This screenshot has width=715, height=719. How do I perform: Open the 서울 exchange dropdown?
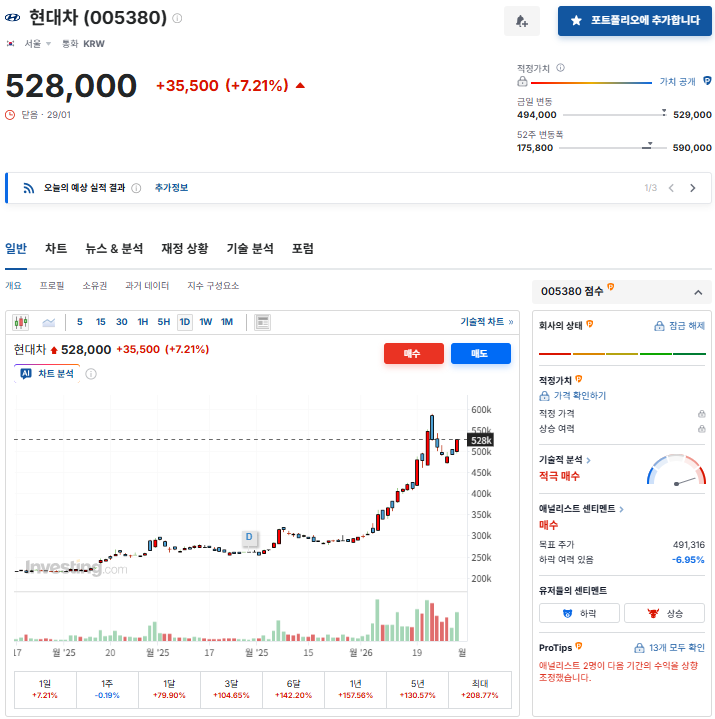pyautogui.click(x=38, y=44)
